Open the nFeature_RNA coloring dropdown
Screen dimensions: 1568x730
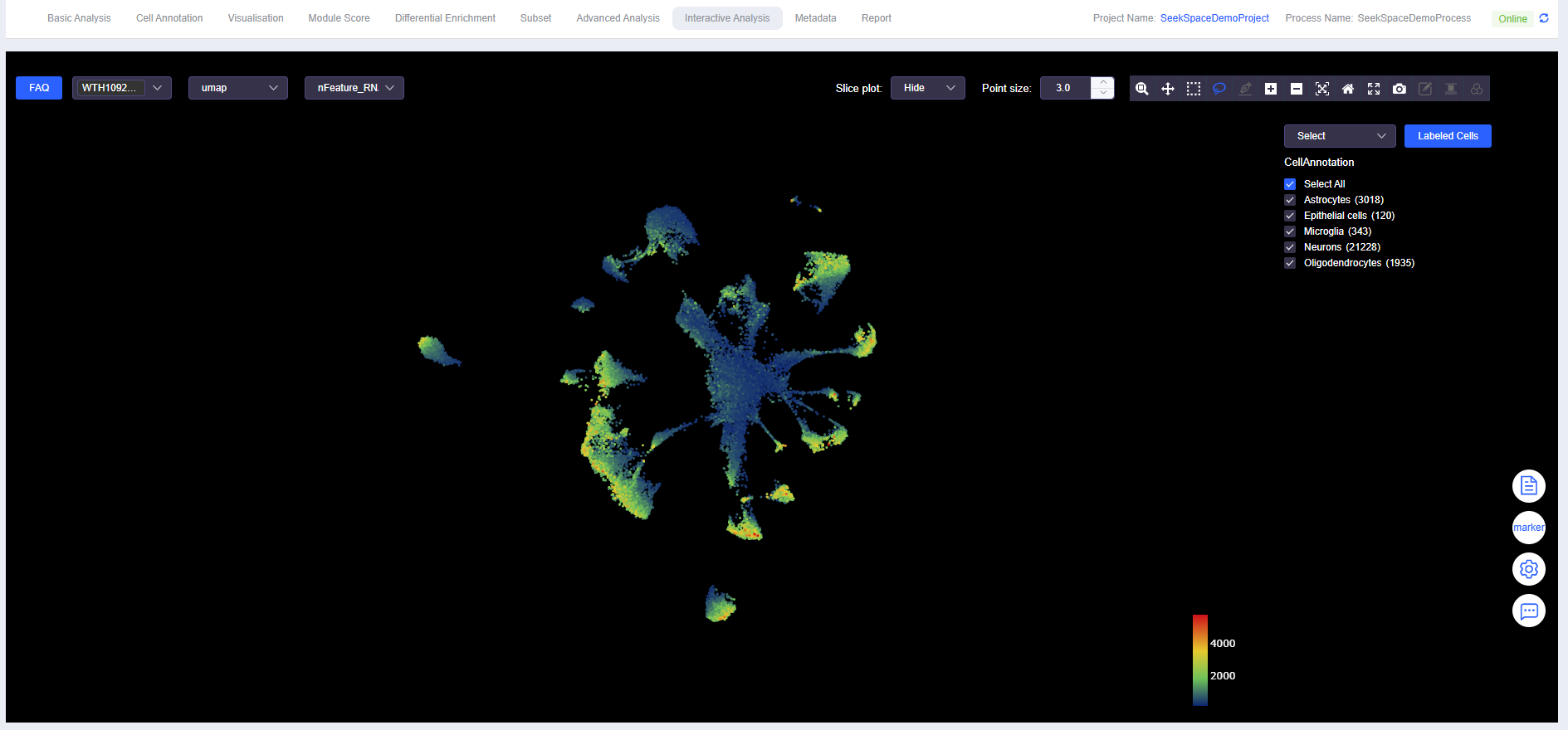354,88
